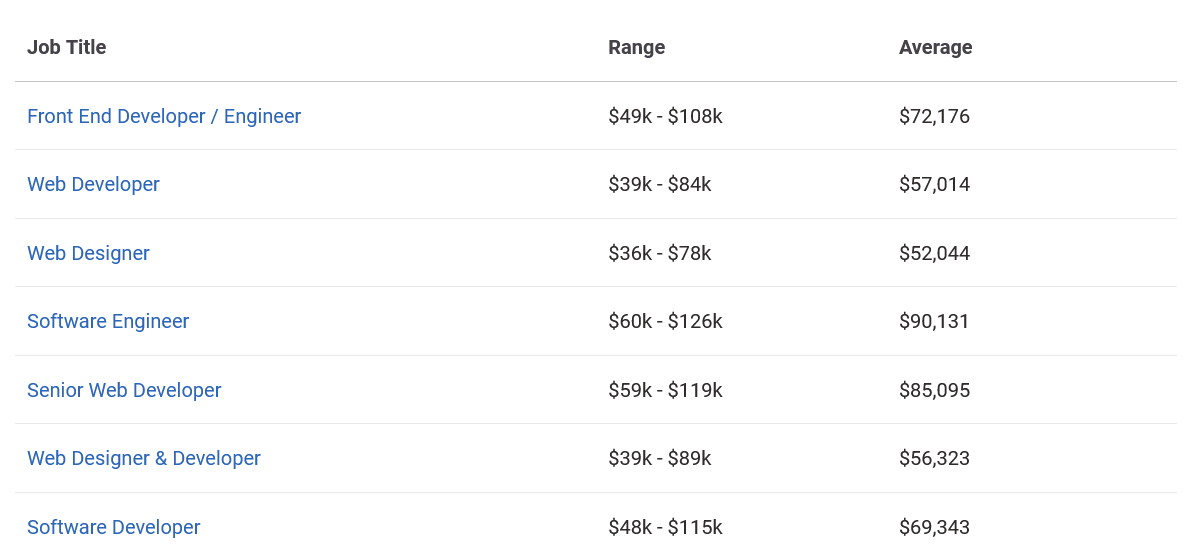1200x560 pixels.
Task: Select the $85,095 average value
Action: click(934, 390)
